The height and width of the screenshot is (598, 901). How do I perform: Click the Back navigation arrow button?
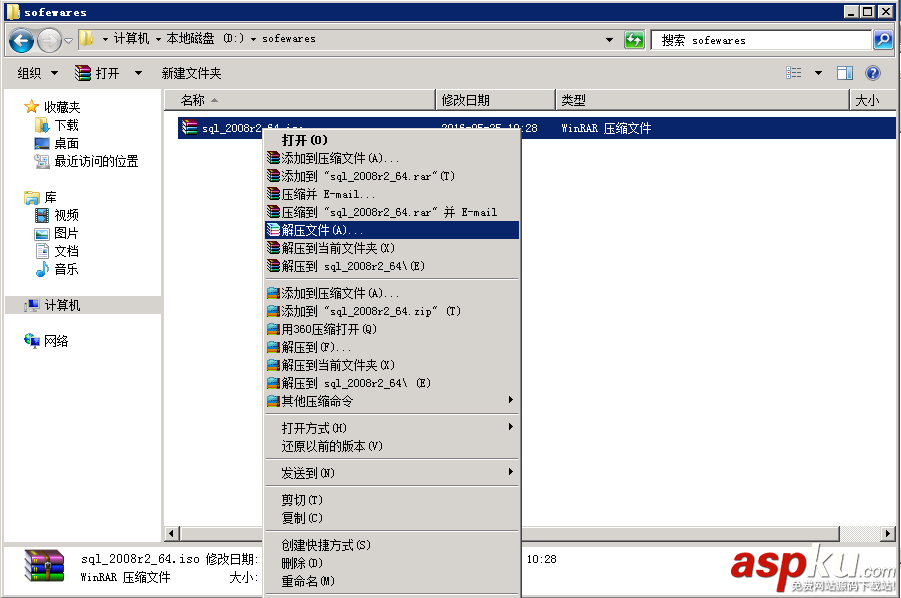[x=22, y=41]
